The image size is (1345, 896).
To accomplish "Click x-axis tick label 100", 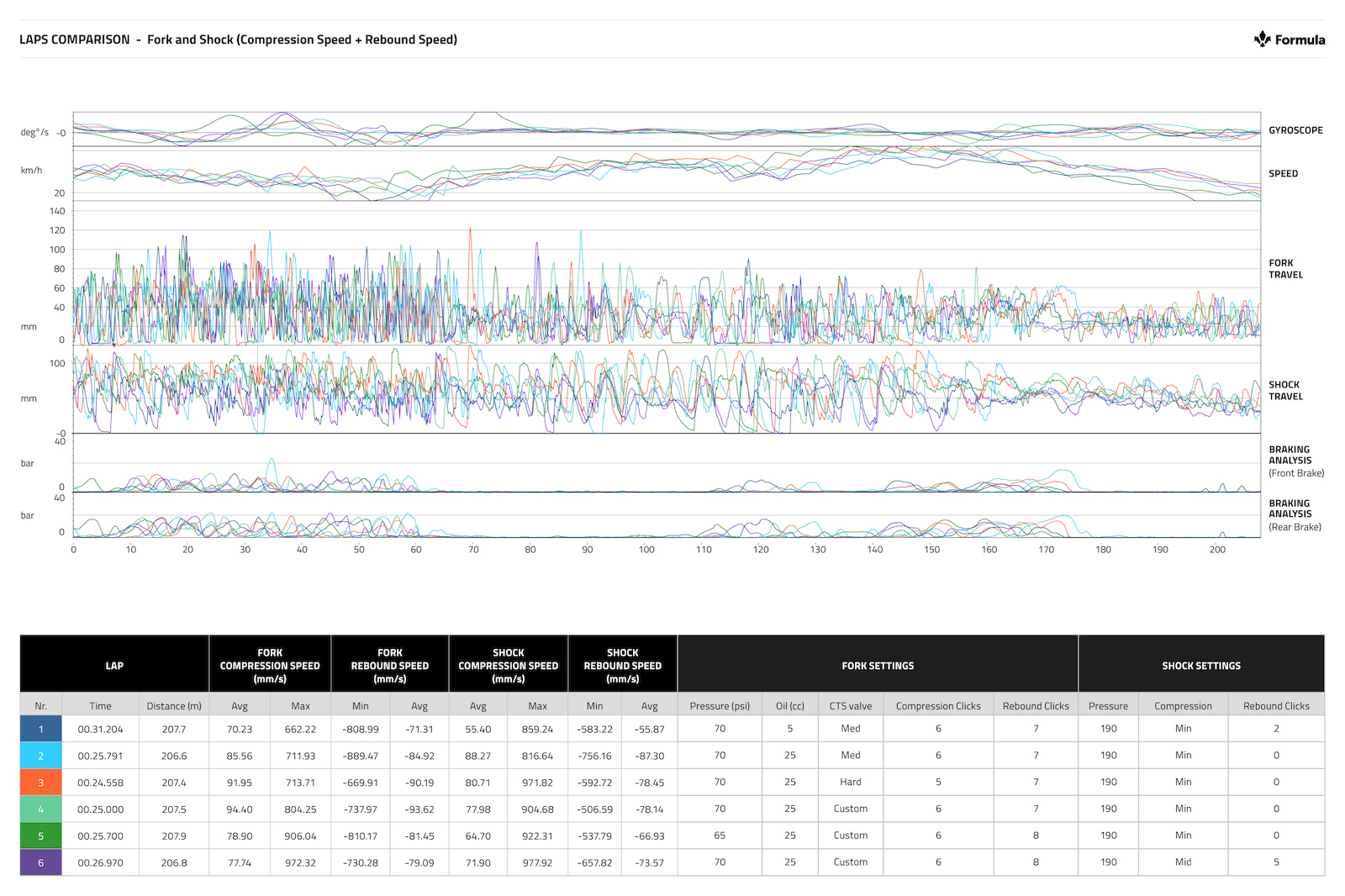I will [646, 550].
